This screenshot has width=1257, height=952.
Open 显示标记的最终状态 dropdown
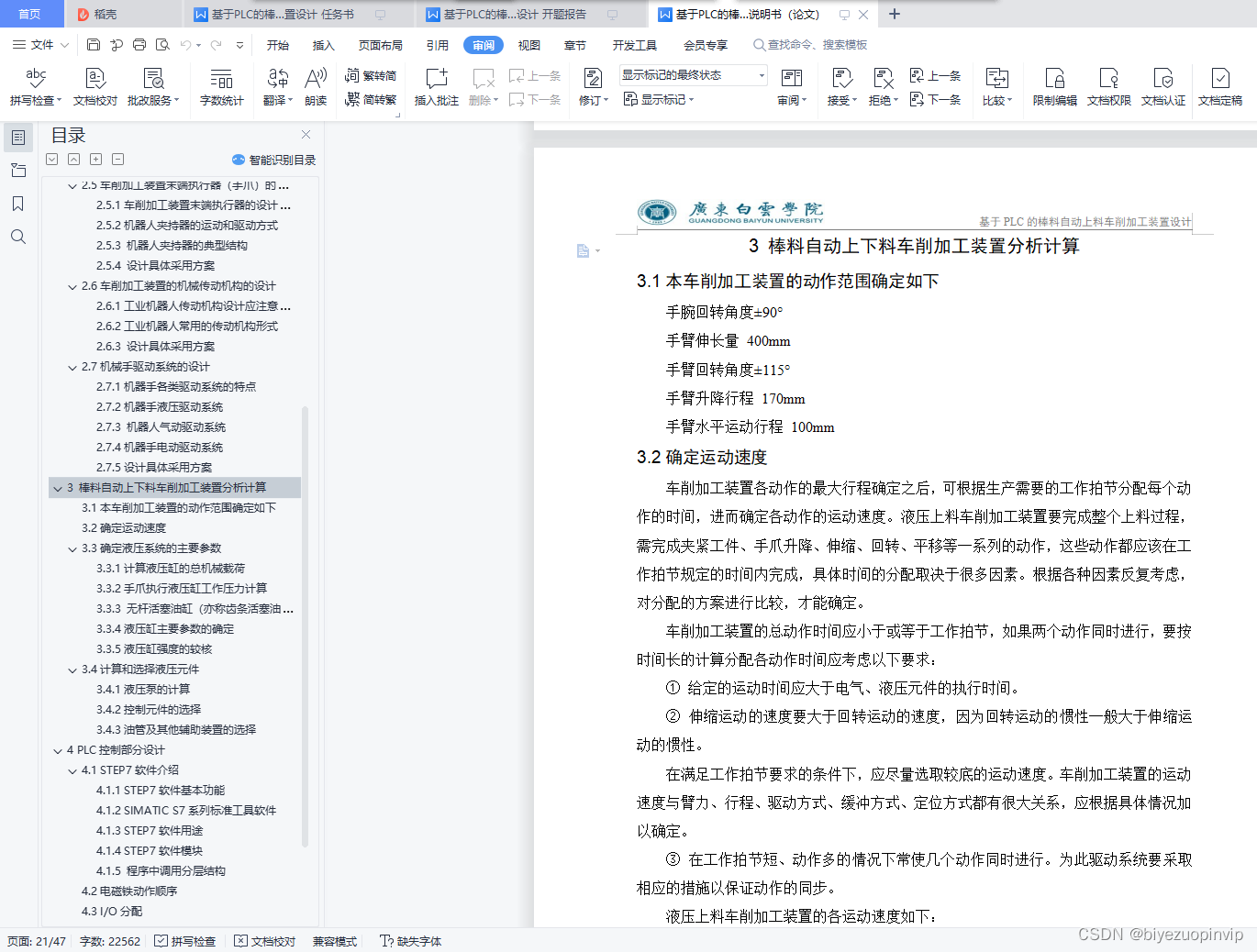694,75
